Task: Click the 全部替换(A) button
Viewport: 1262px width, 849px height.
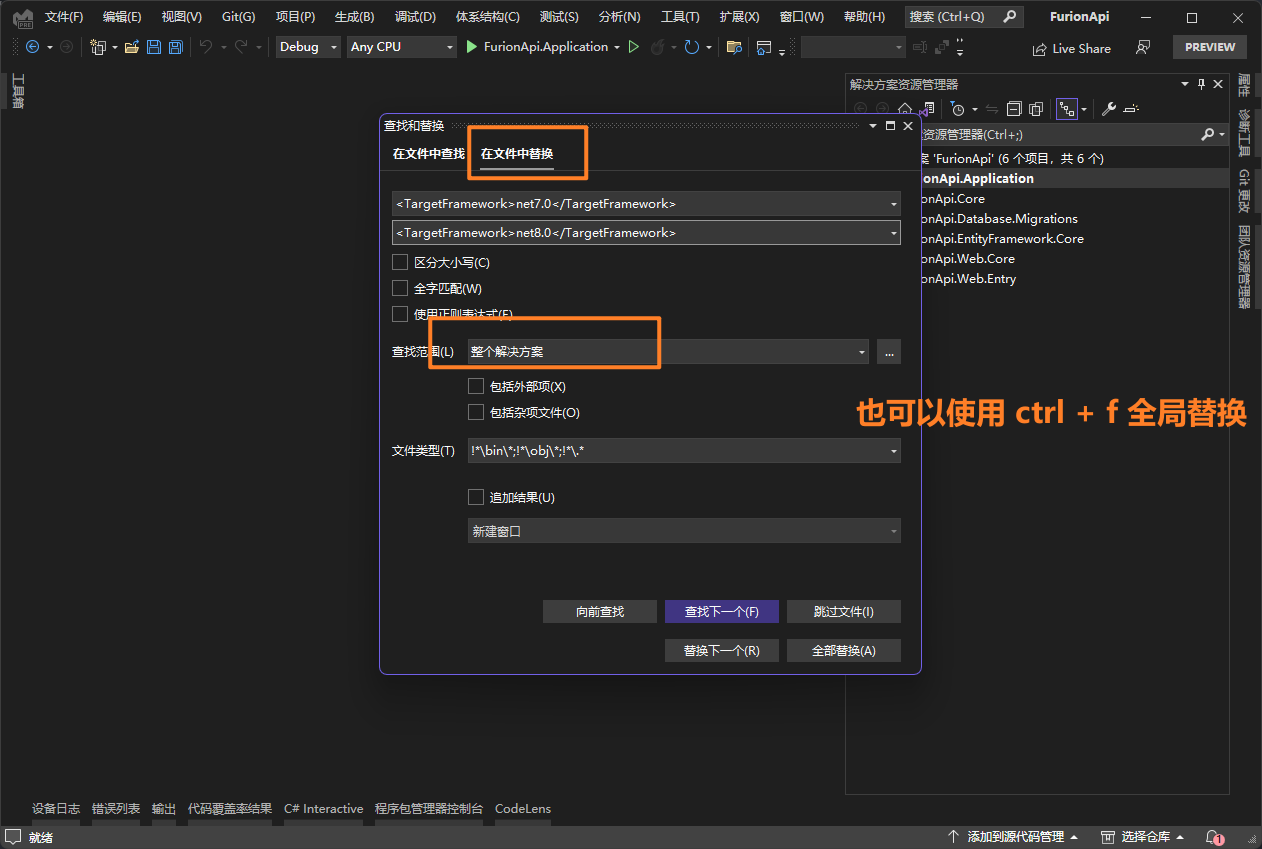Action: (843, 651)
